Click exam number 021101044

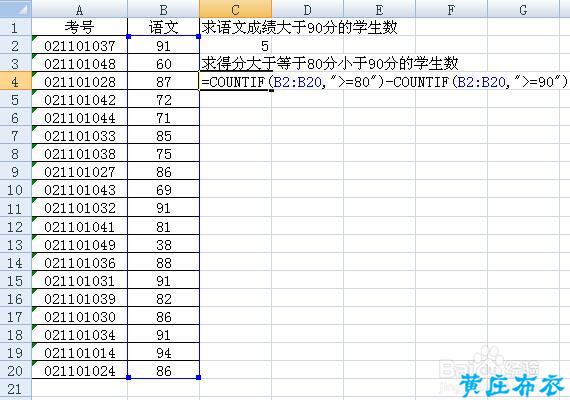(80, 117)
